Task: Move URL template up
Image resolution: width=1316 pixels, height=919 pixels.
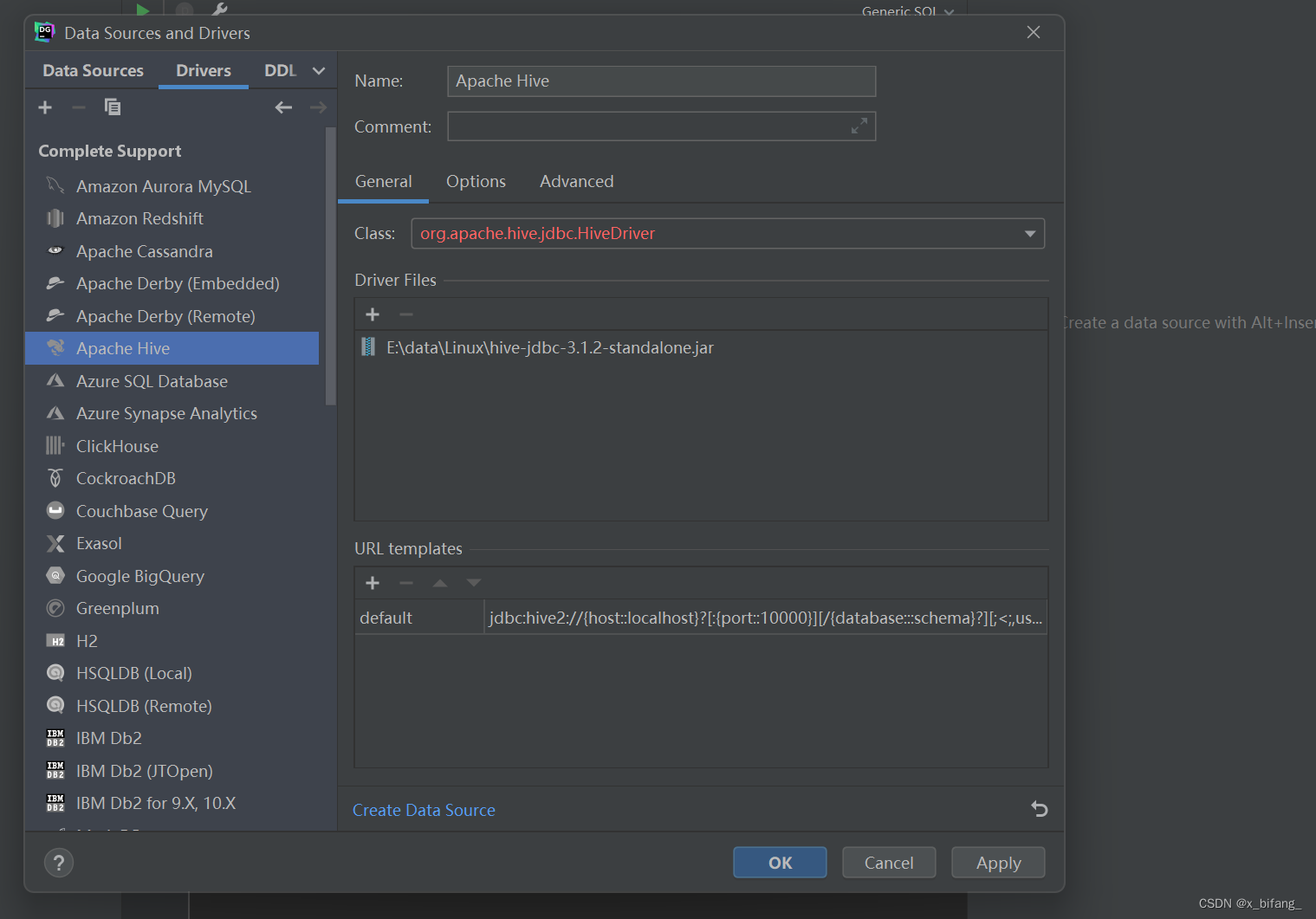Action: (440, 583)
